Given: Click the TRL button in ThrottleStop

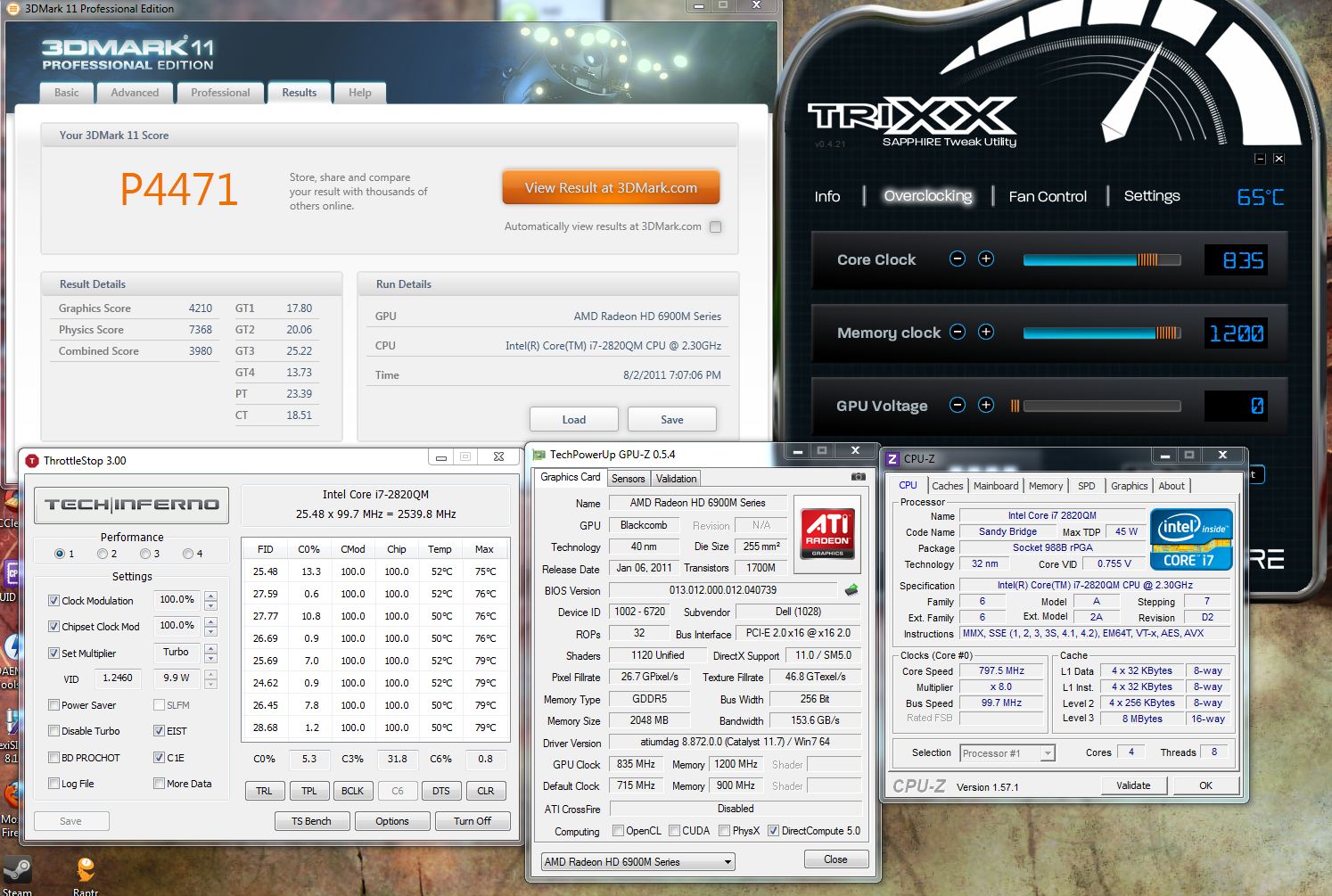Looking at the screenshot, I should pos(264,791).
